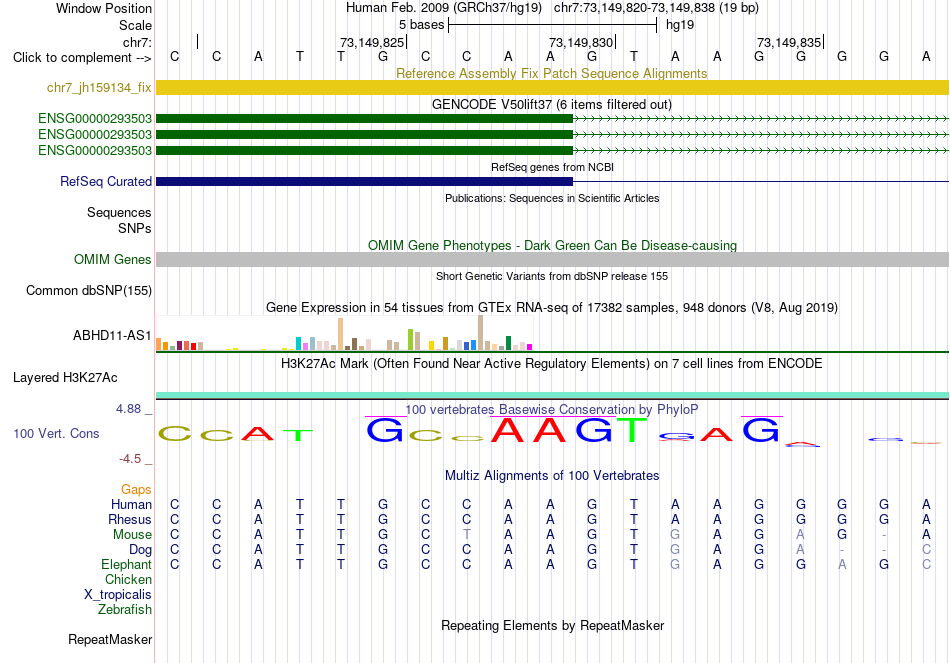Click the 'Click to complement -->' label
950x663 pixels.
click(x=82, y=58)
